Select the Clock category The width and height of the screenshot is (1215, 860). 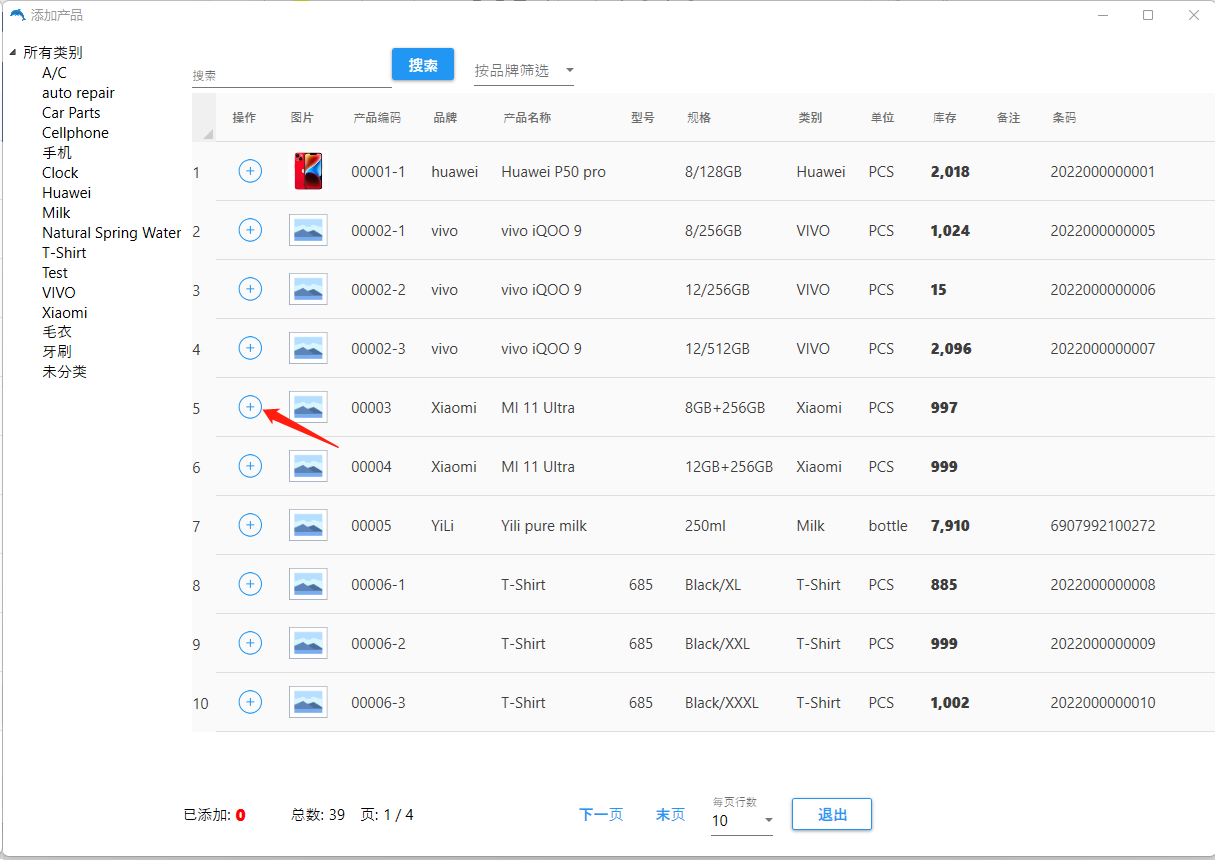tap(60, 173)
